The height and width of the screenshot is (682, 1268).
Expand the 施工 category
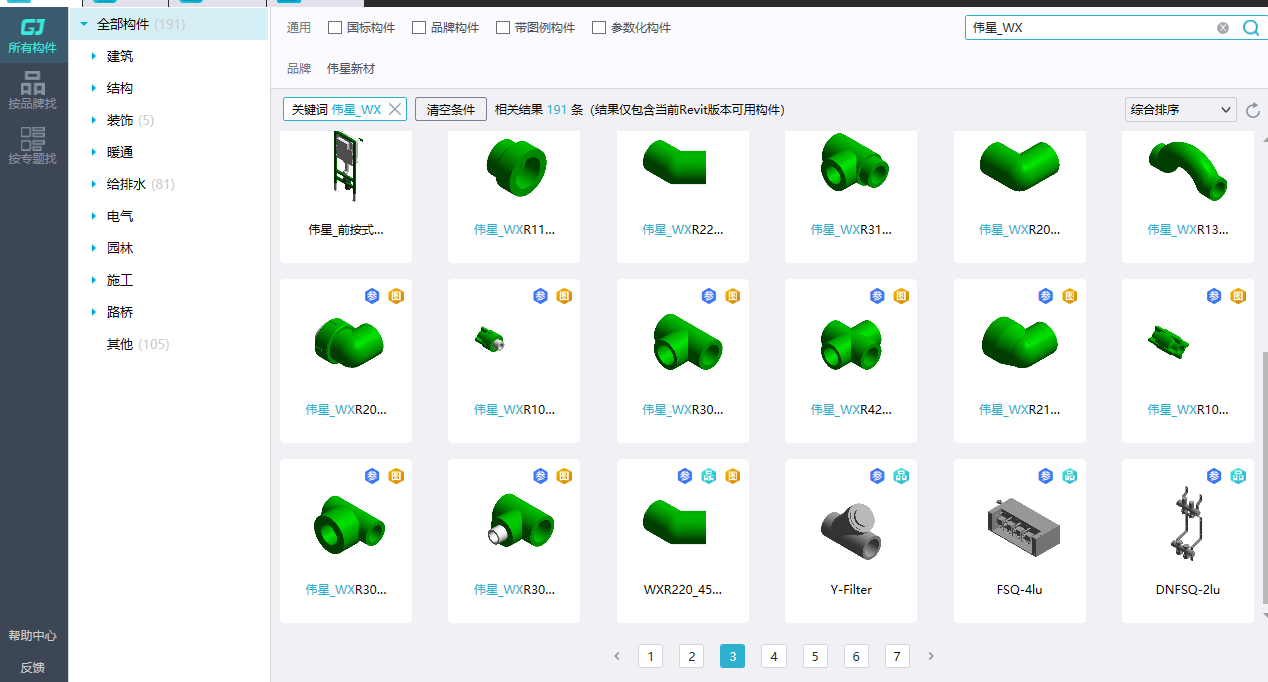93,280
